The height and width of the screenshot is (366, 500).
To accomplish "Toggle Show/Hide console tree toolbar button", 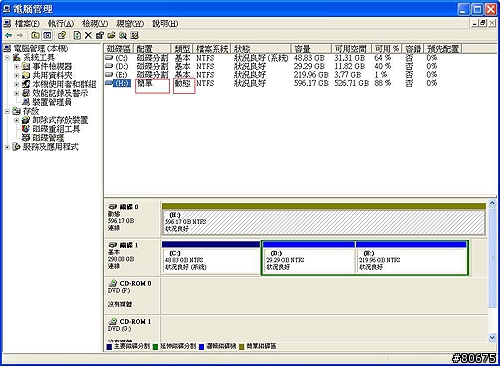I will 47,35.
